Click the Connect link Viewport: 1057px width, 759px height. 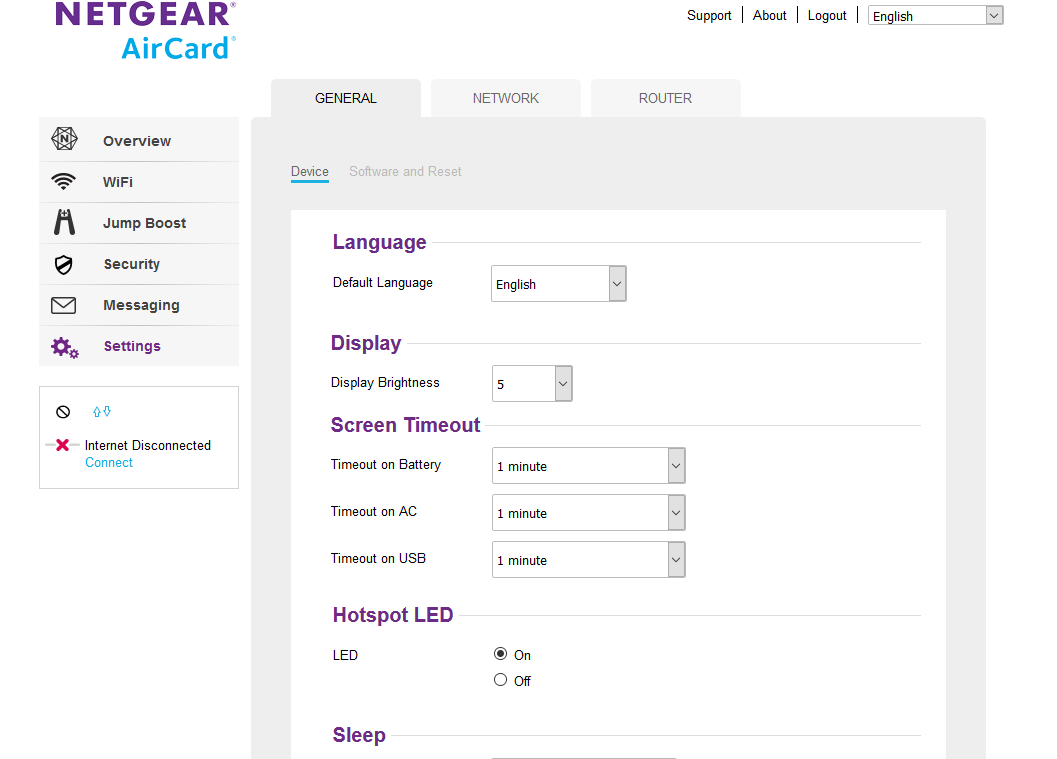tap(109, 462)
